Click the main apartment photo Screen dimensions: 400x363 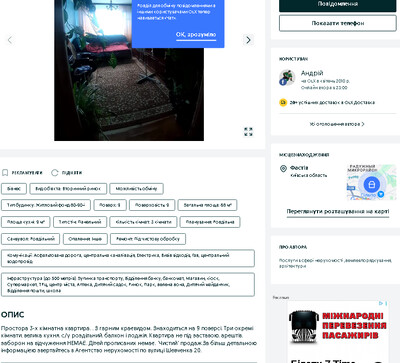129,70
